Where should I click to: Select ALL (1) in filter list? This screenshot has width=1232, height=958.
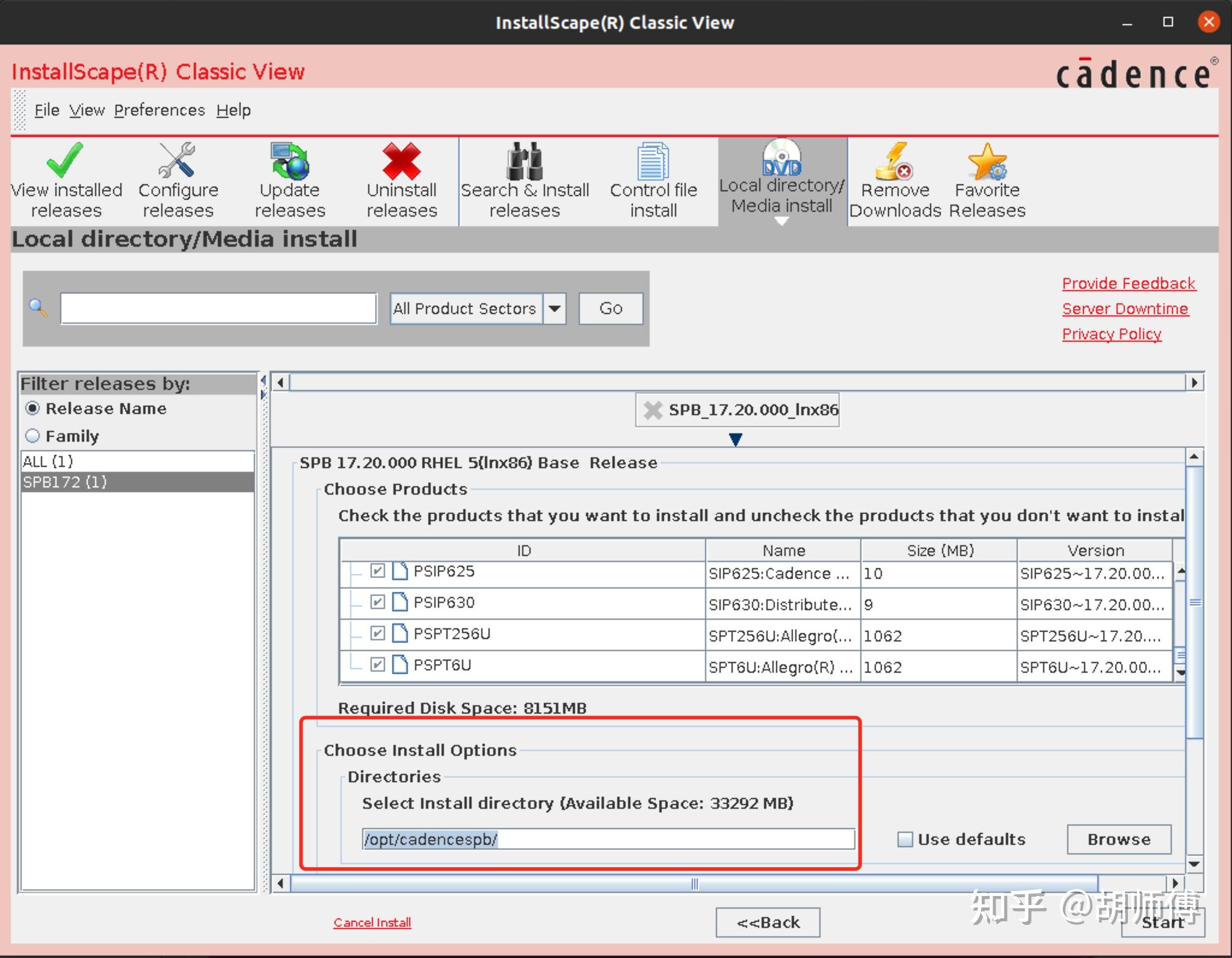[x=138, y=462]
